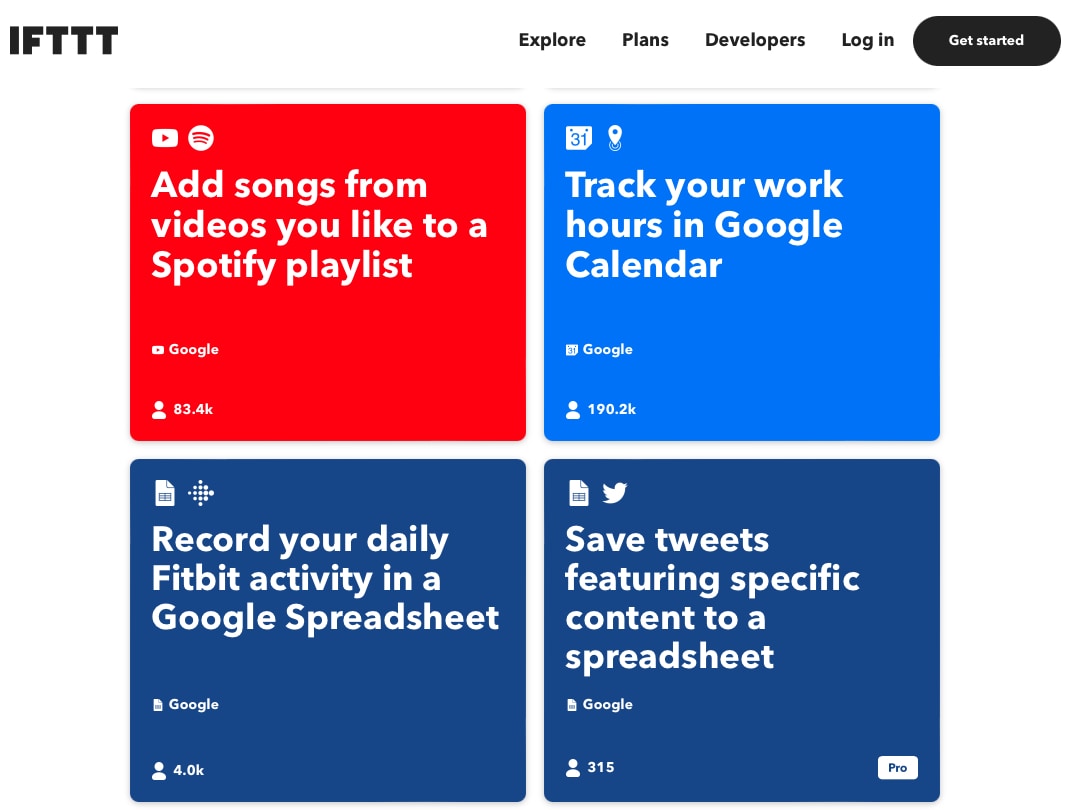Click the Fitbit icon on the activity applet
The height and width of the screenshot is (810, 1070).
point(201,492)
